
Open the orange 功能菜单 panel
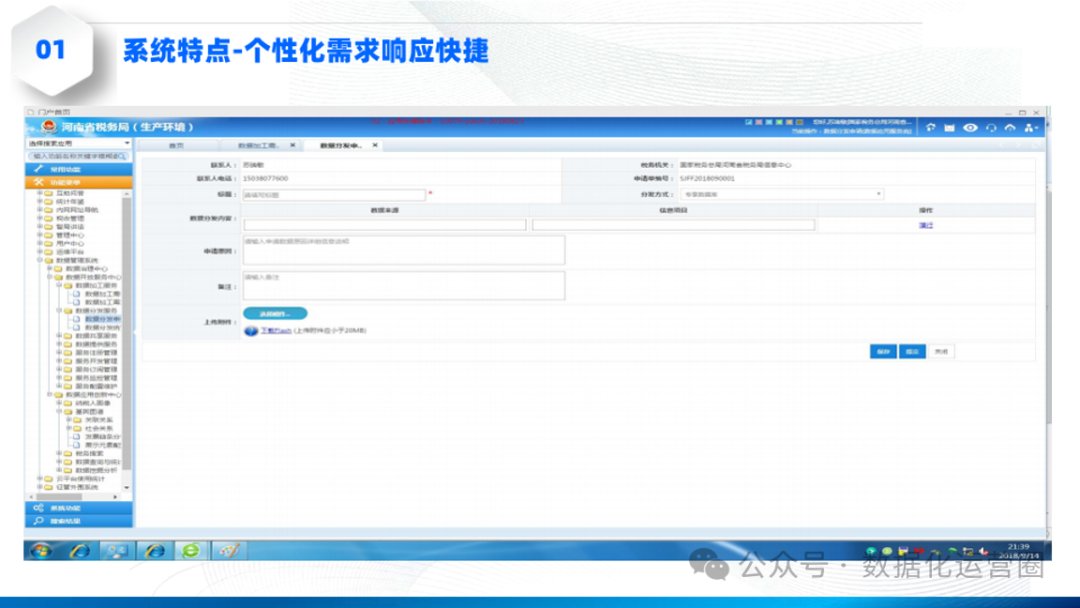(79, 182)
